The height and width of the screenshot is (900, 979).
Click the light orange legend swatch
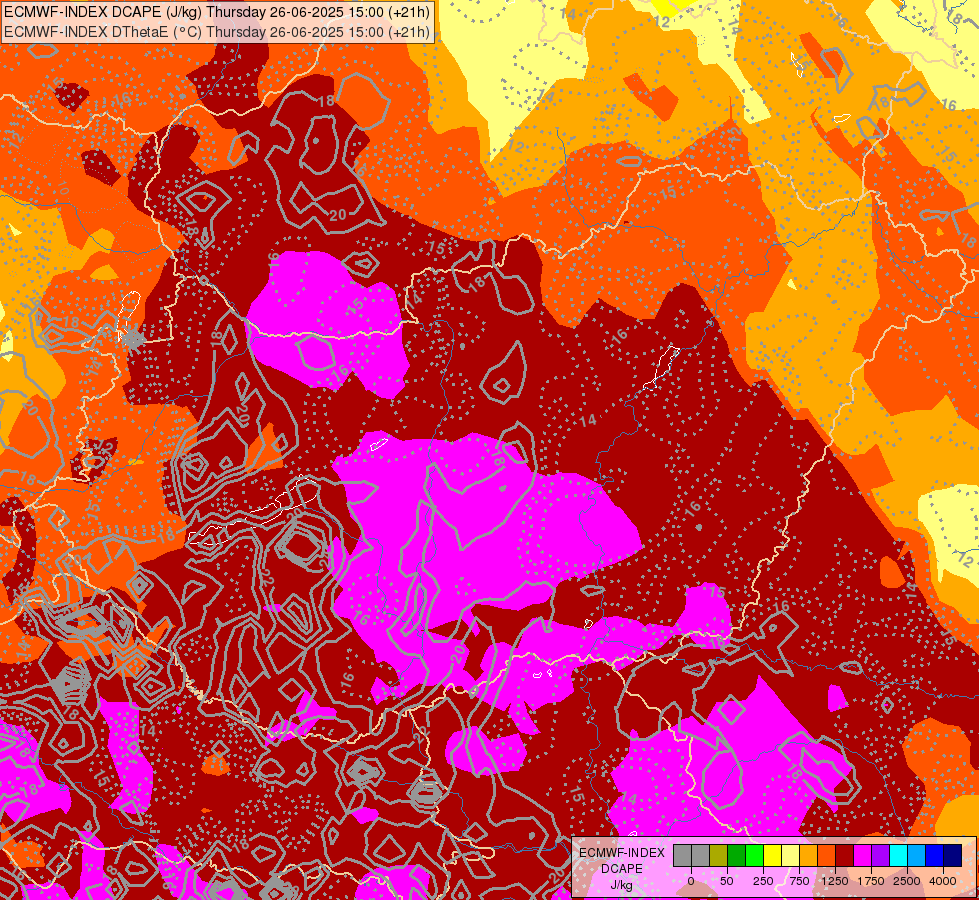click(809, 855)
